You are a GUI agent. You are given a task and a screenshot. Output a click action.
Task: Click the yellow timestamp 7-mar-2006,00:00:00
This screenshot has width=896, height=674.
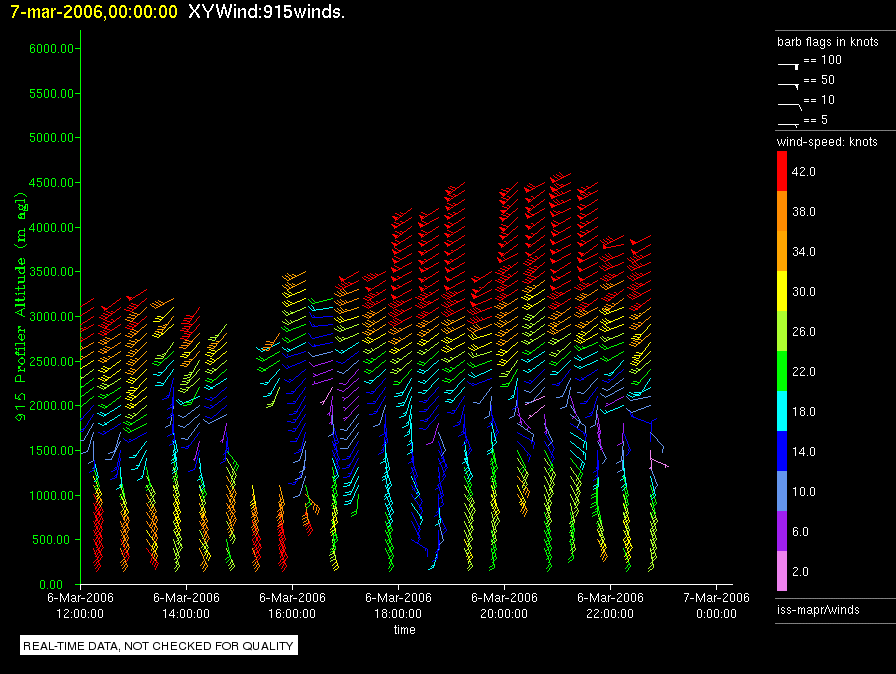pyautogui.click(x=94, y=12)
